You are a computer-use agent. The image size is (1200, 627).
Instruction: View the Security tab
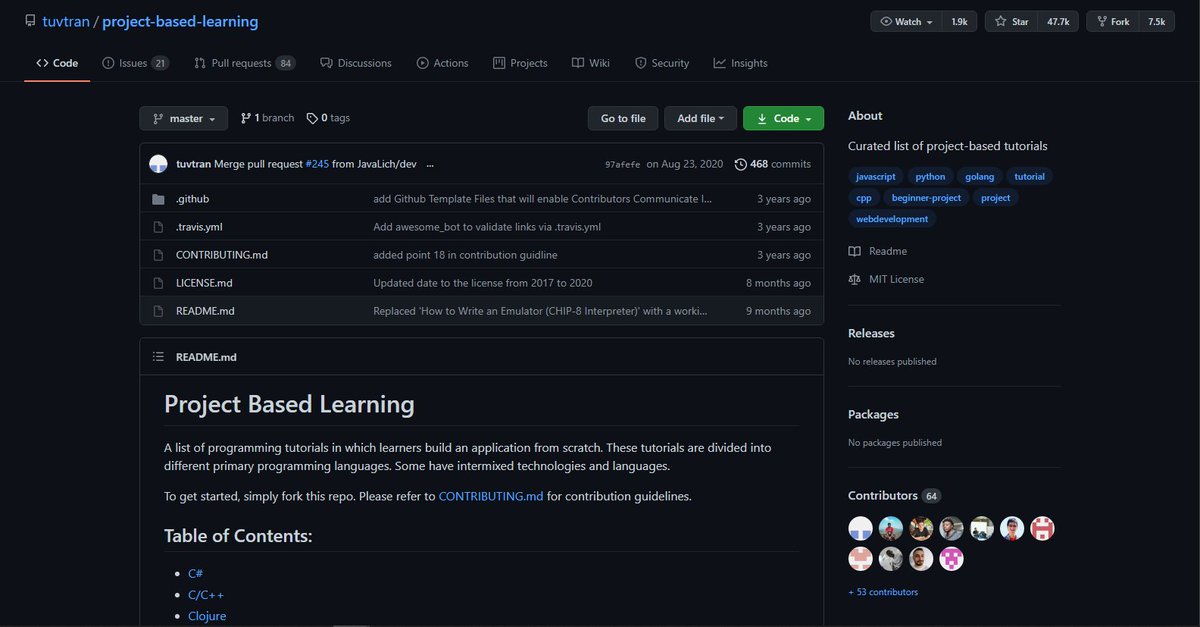click(x=662, y=63)
